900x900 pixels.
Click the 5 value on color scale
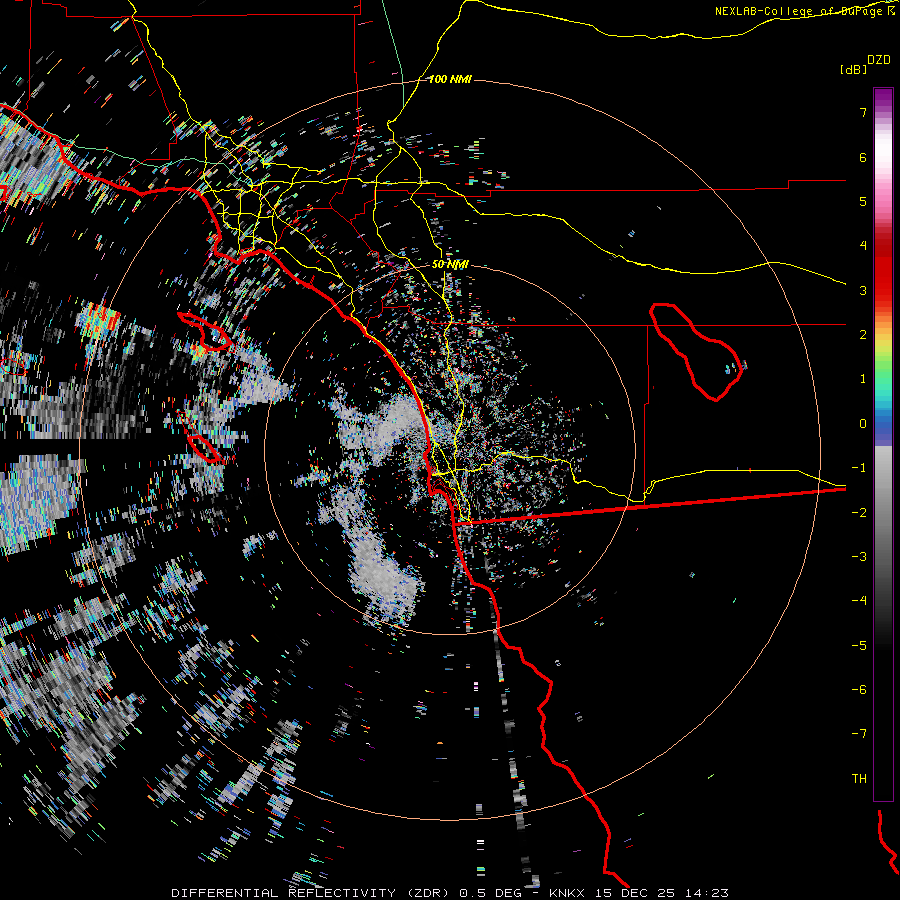863,201
